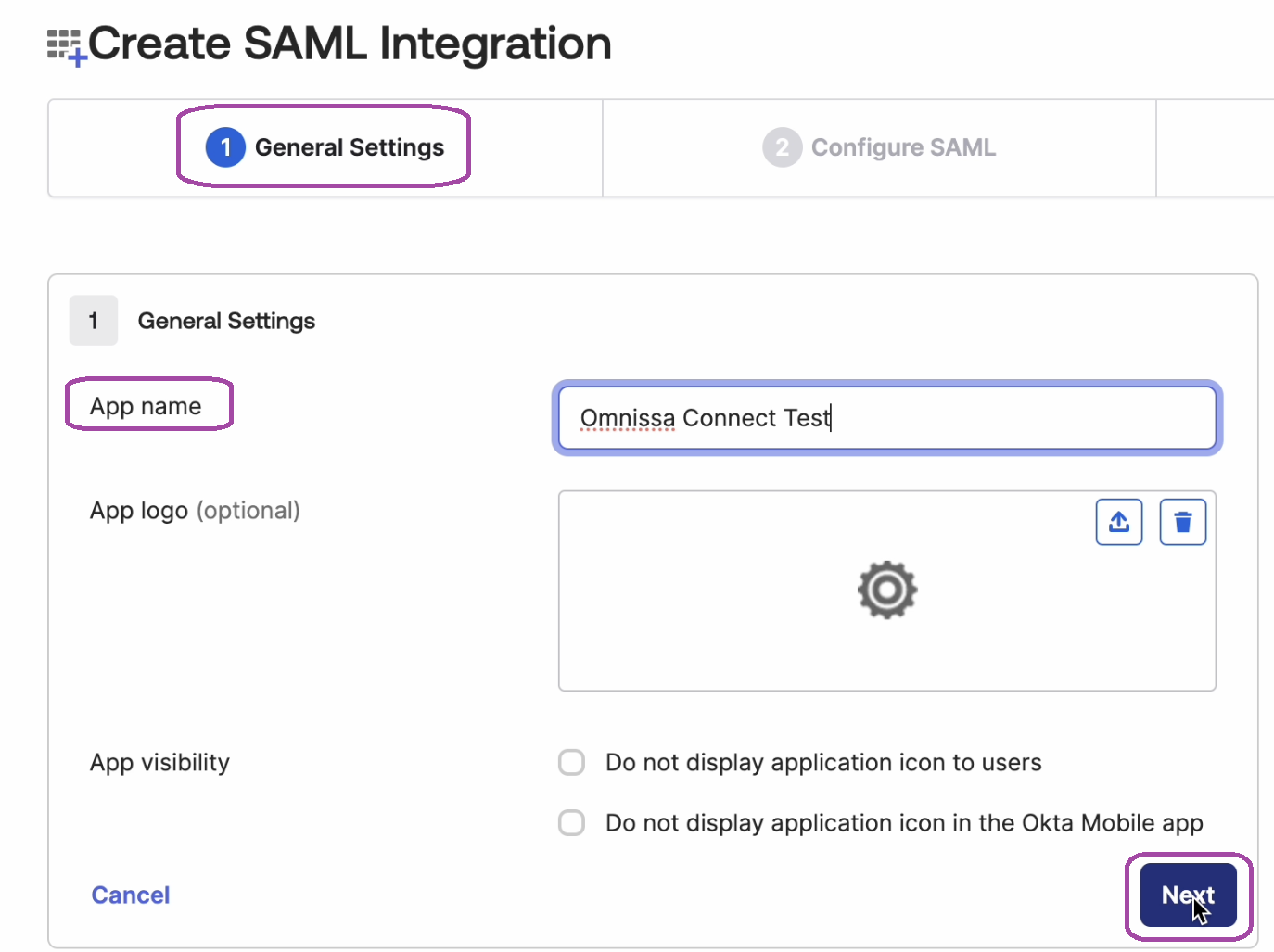Click the gear placeholder app logo
The width and height of the screenshot is (1274, 952).
[886, 590]
